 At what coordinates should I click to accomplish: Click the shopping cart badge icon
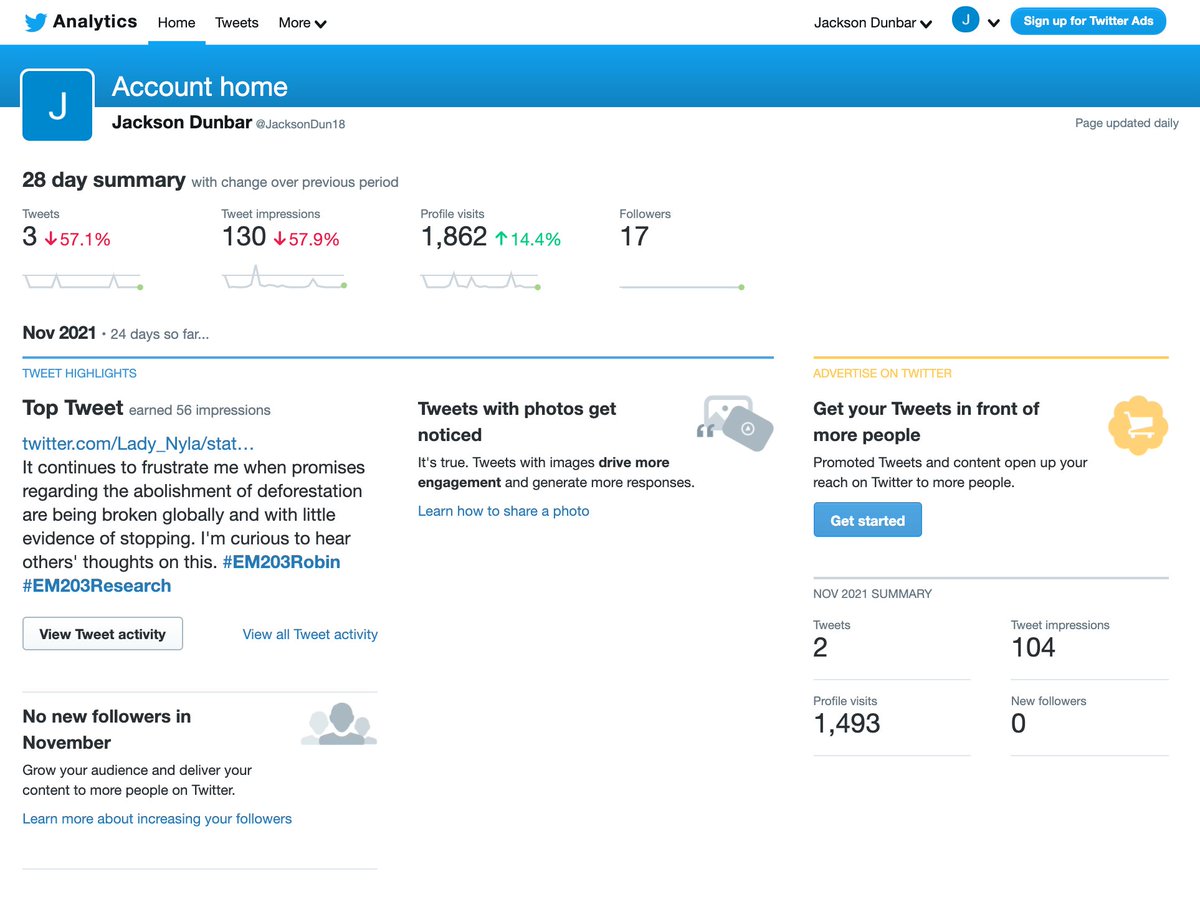point(1138,426)
